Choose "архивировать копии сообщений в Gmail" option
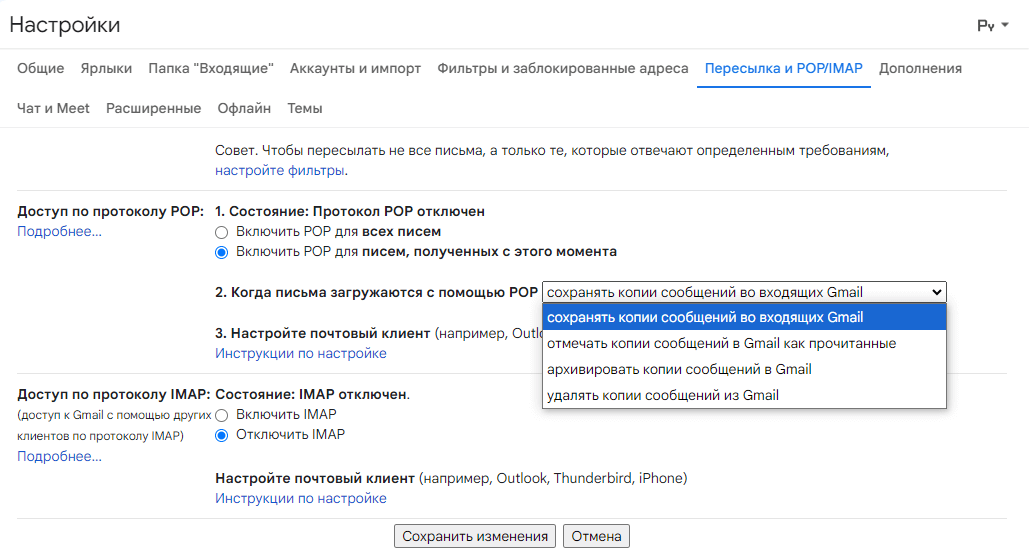Viewport: 1029px width, 556px height. [744, 370]
